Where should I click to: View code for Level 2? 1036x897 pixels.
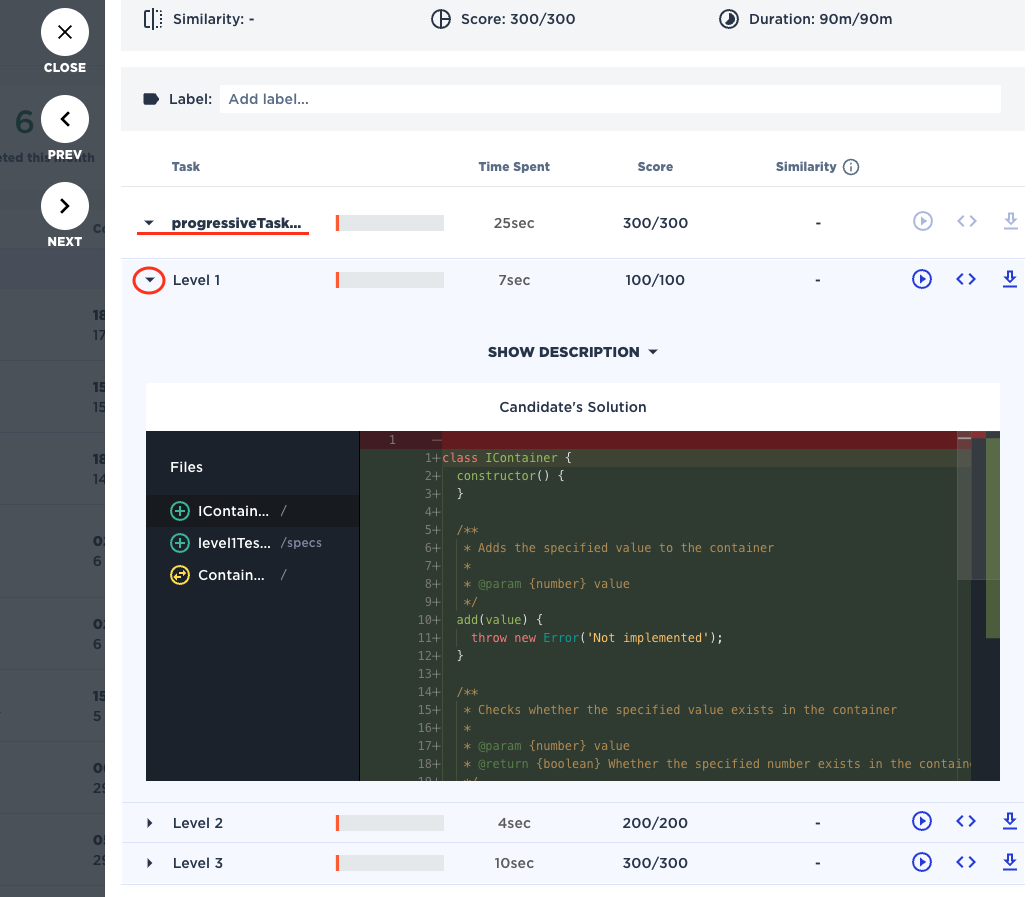966,821
